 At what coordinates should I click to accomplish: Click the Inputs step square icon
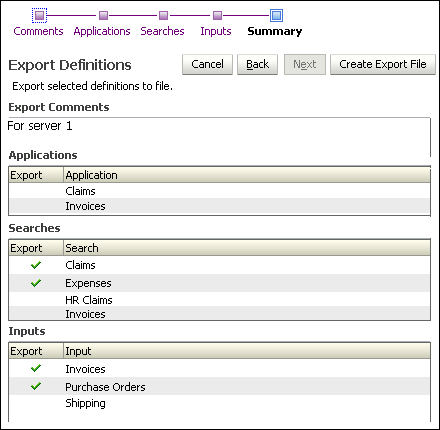pyautogui.click(x=217, y=15)
